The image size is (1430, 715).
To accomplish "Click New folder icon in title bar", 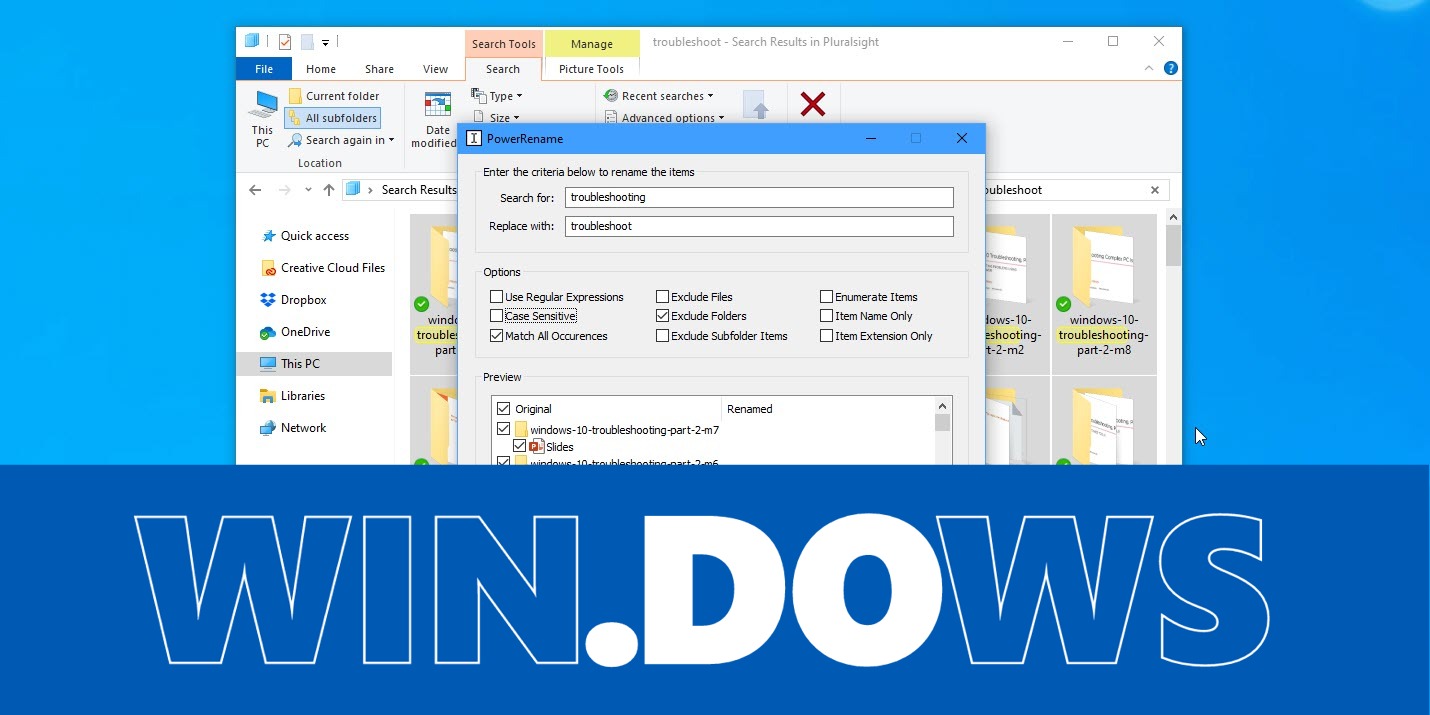I will click(x=307, y=42).
